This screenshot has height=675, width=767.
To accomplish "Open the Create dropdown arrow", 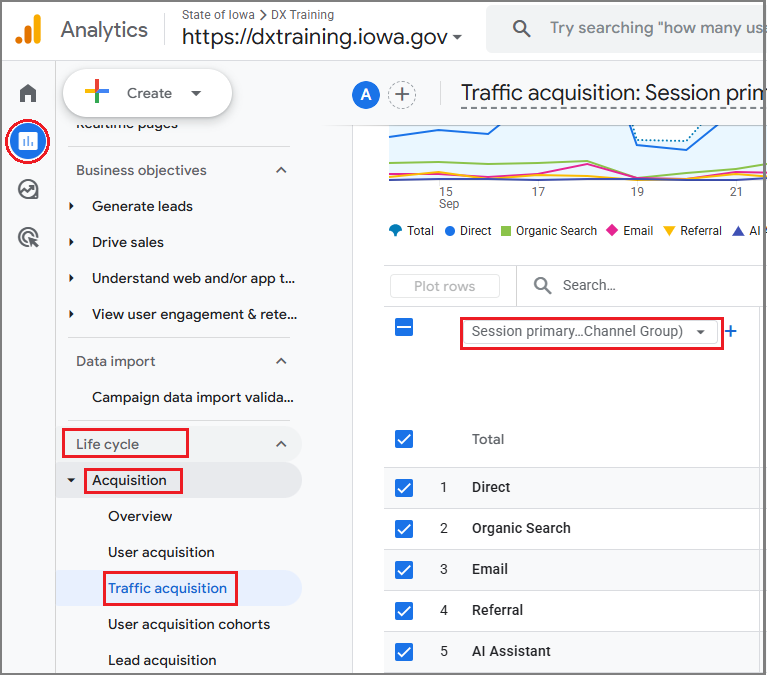I will (x=196, y=93).
